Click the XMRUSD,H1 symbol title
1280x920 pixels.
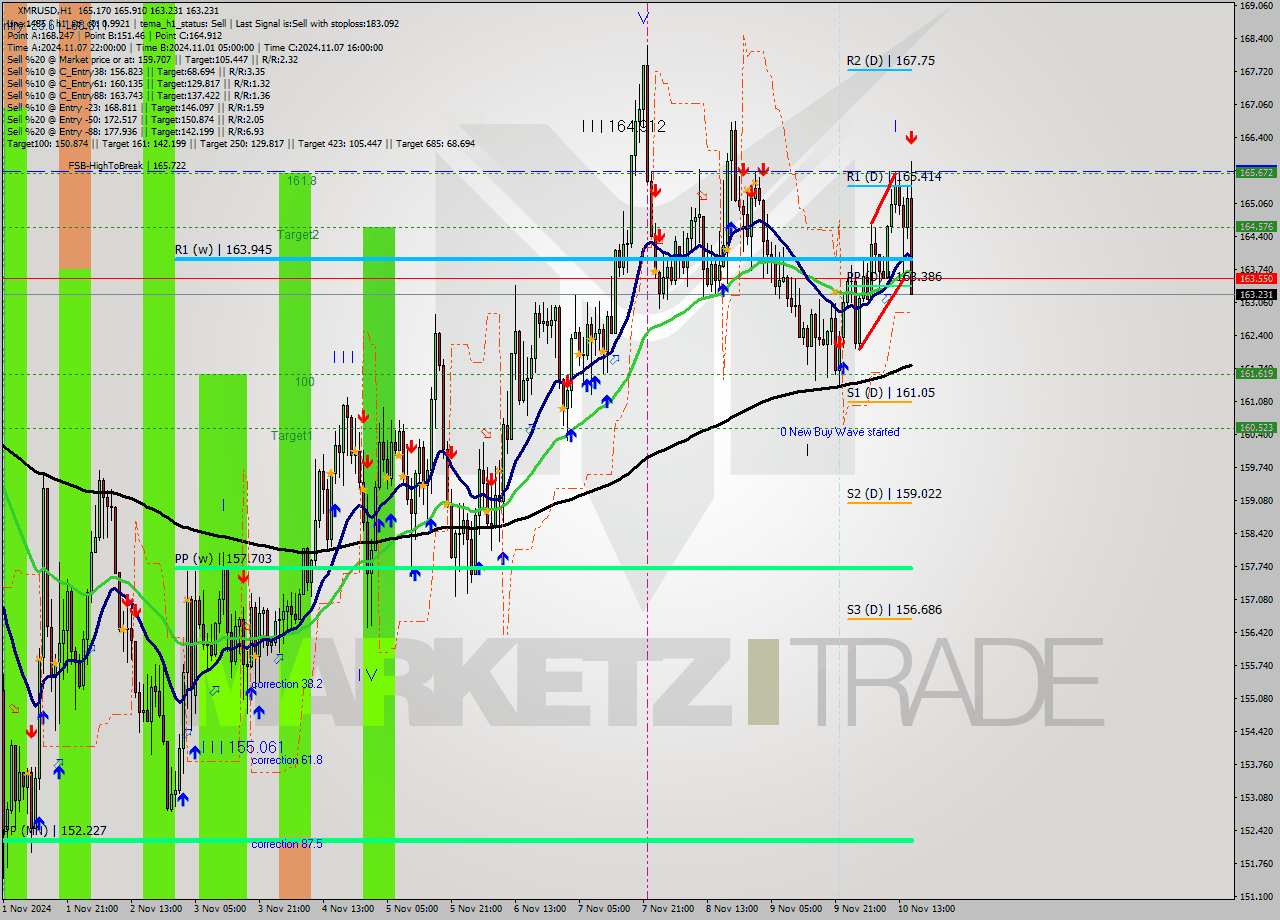coord(45,9)
